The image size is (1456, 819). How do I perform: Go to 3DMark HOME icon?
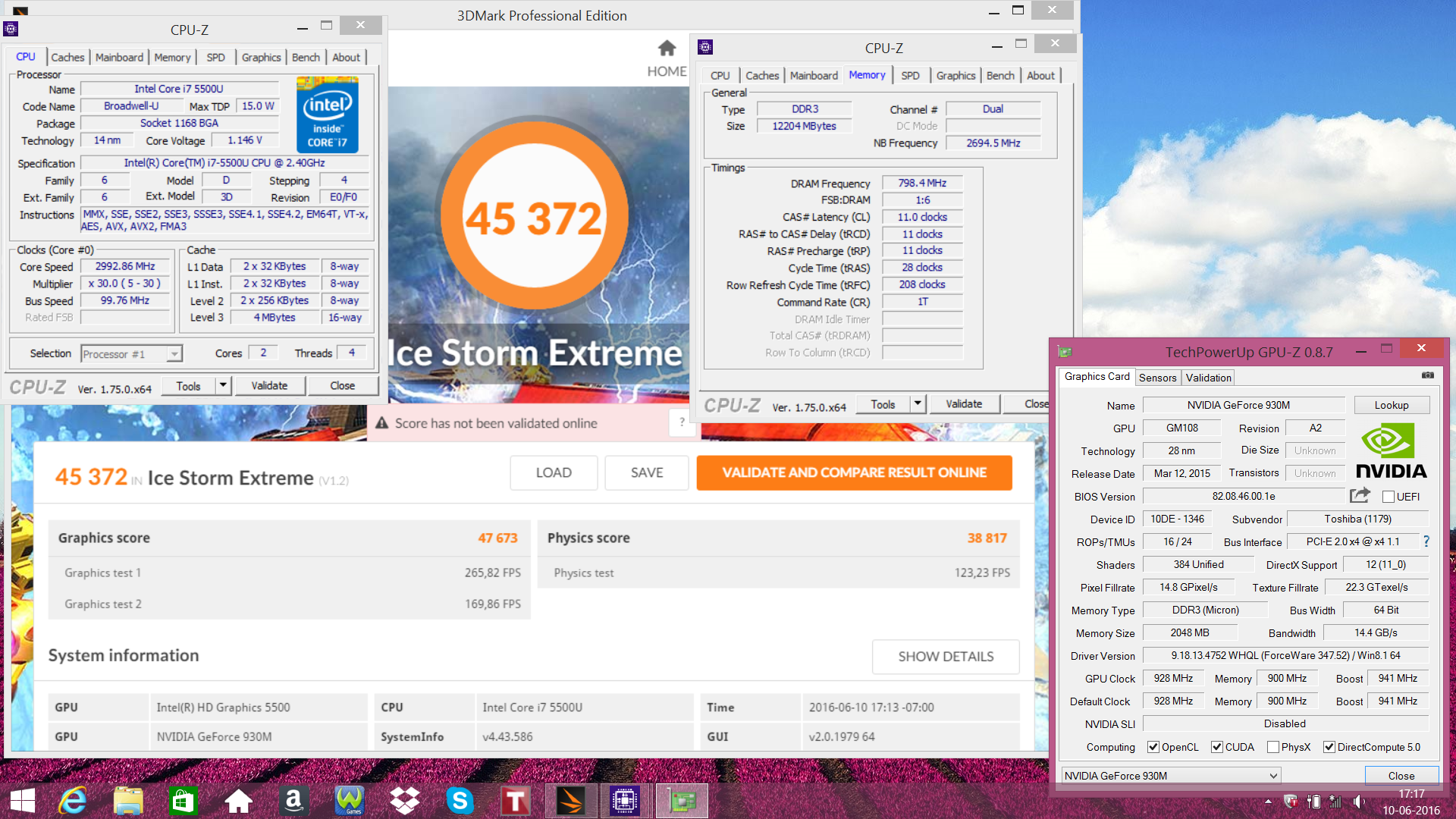[667, 49]
